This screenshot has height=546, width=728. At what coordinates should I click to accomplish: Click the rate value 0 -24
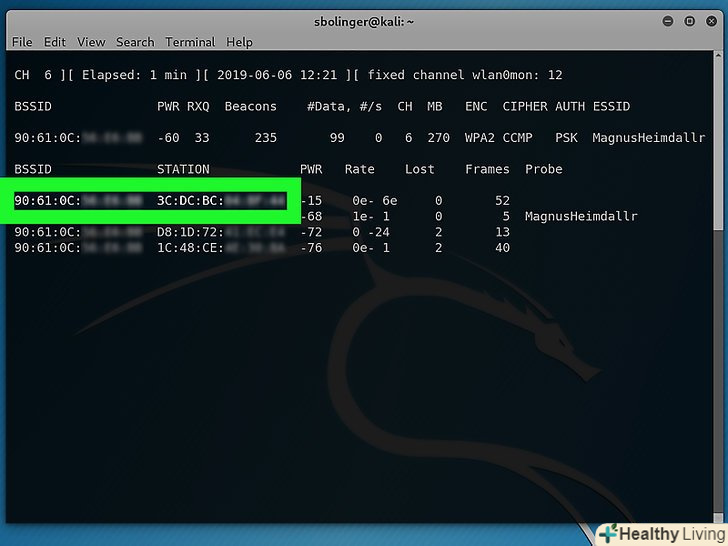[371, 232]
